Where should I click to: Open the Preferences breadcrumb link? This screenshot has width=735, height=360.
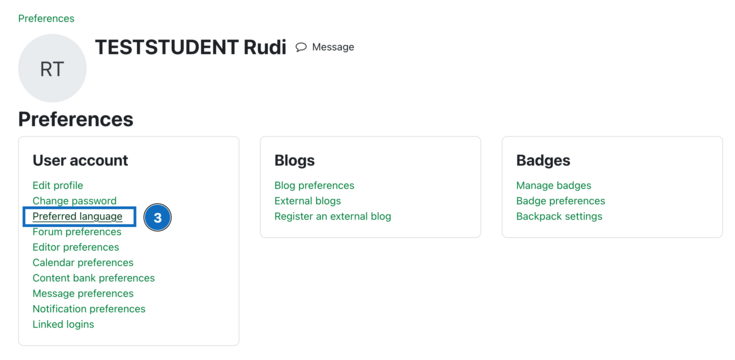[x=46, y=19]
